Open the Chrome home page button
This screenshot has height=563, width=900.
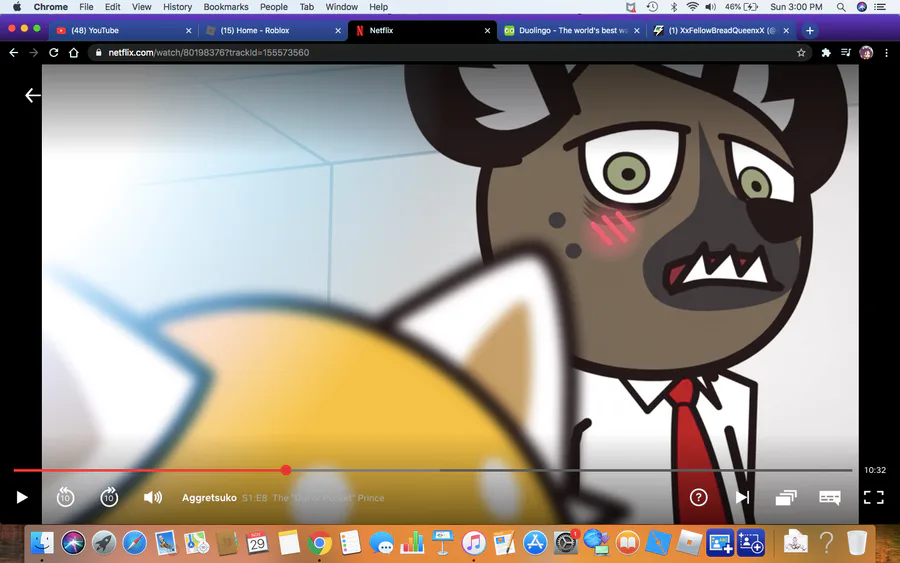click(x=73, y=52)
